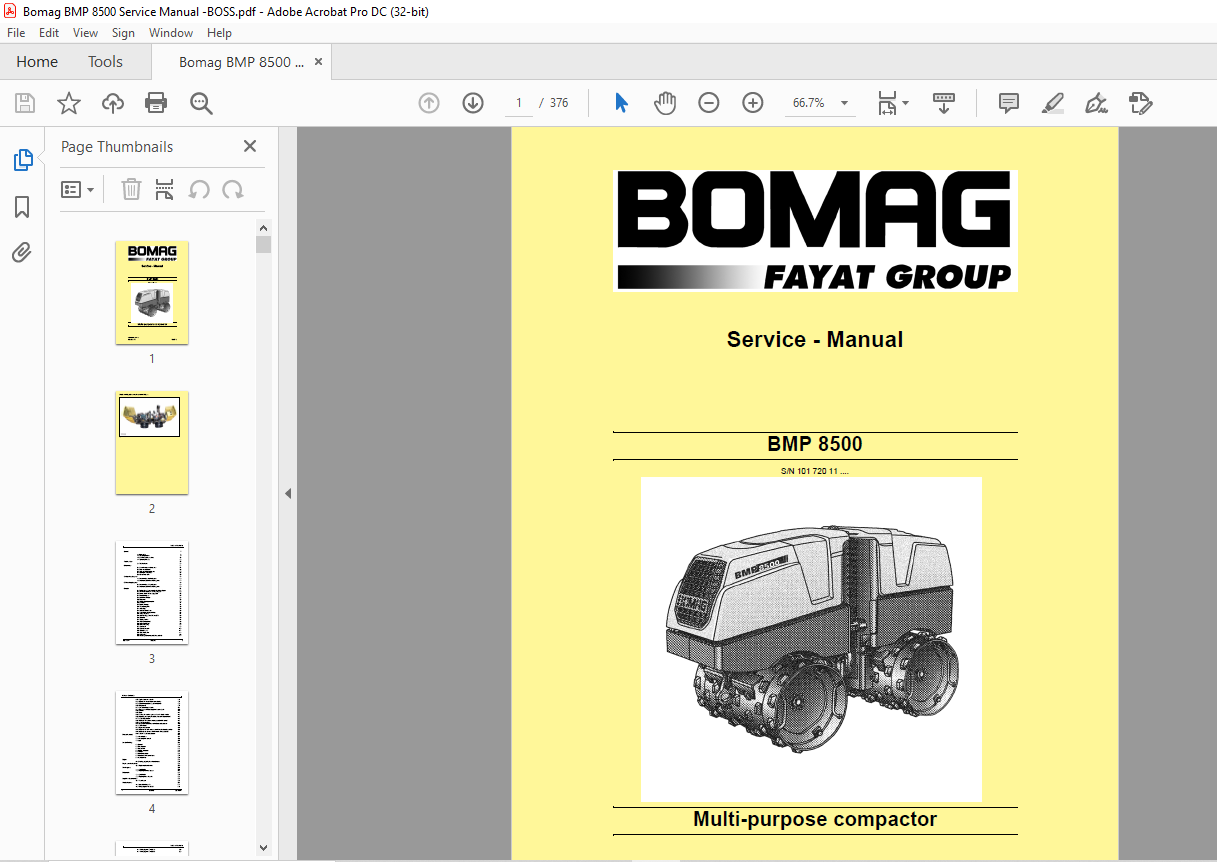
Task: Click the 'S/N 101 720 11' serial text
Action: [815, 470]
